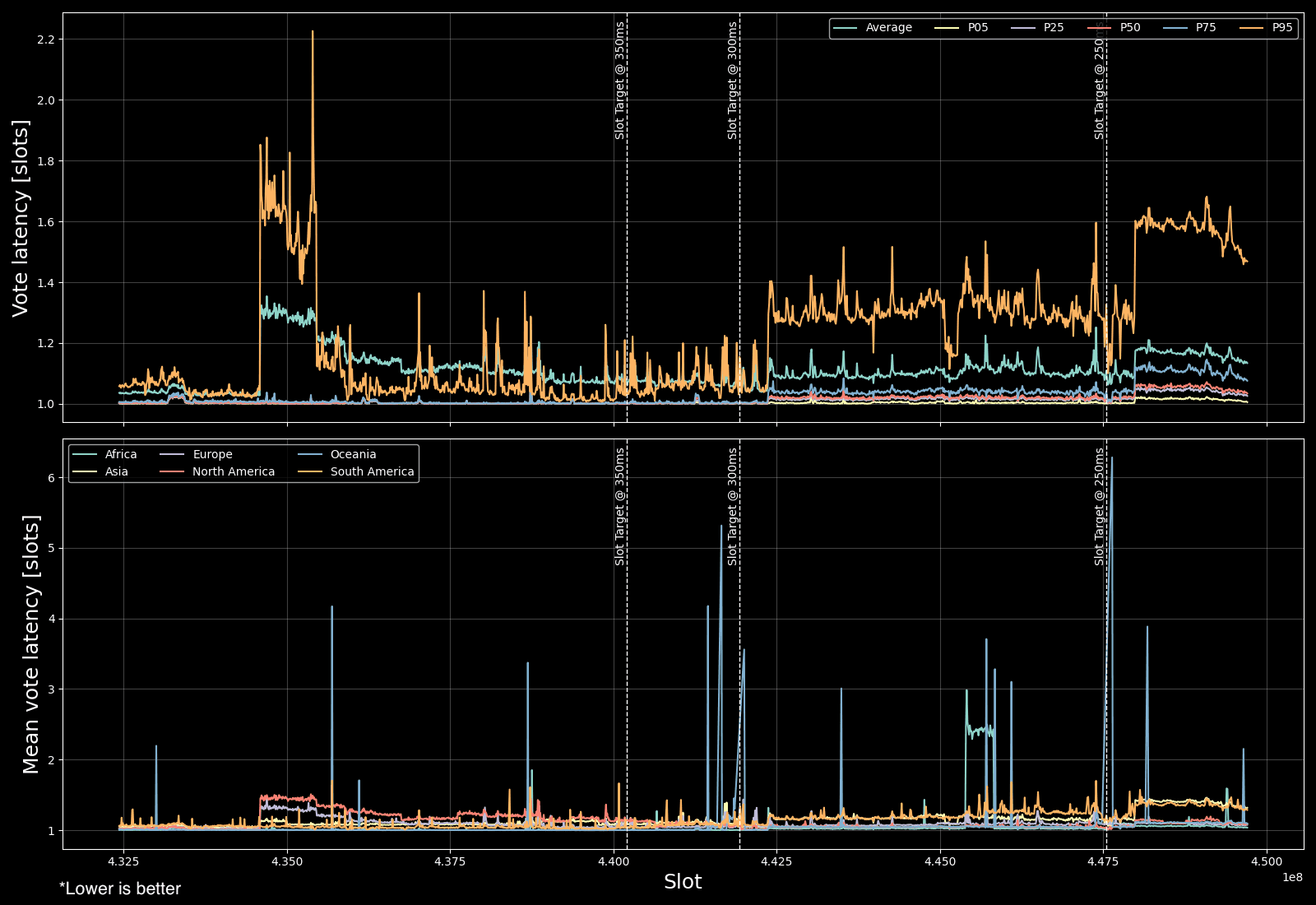
Task: Click the 'Slot Target @ 300ms' label in bottom chart
Action: (x=732, y=506)
